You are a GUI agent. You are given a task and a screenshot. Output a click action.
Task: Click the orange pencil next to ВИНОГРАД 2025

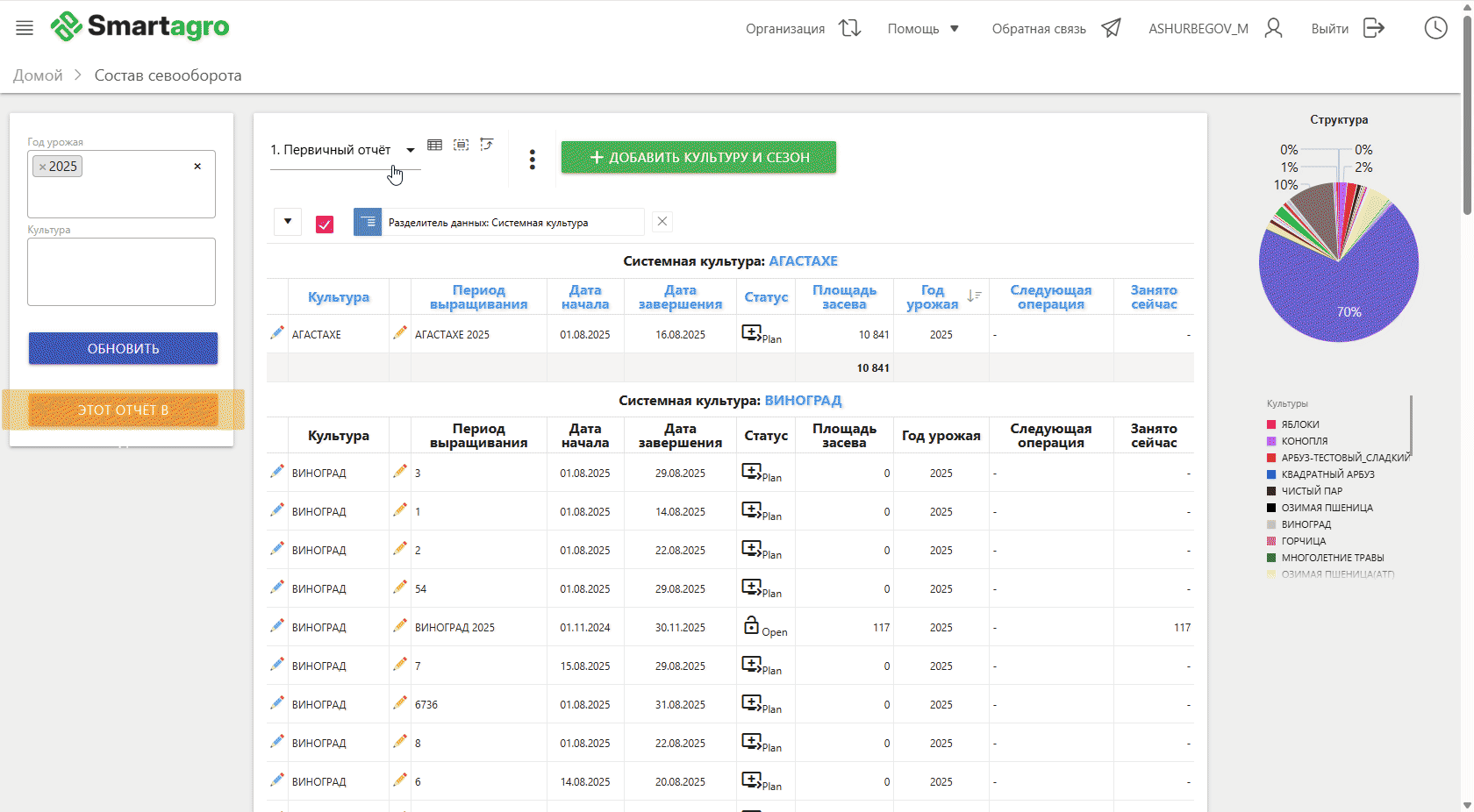pyautogui.click(x=400, y=626)
